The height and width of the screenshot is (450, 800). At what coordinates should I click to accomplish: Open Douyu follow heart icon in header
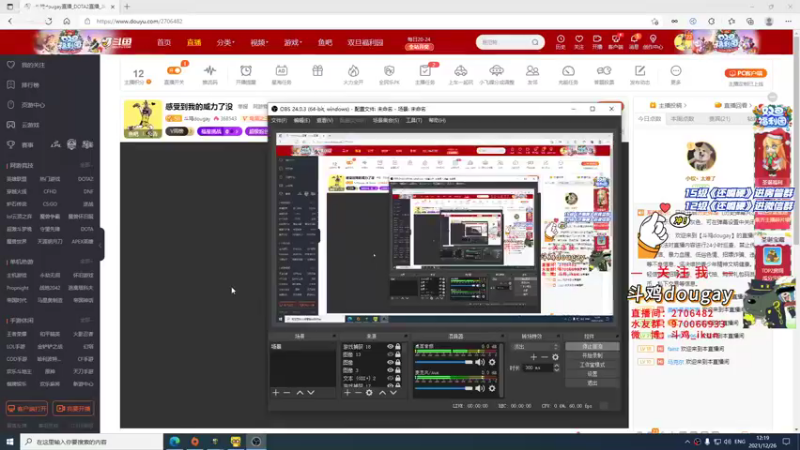[x=579, y=42]
